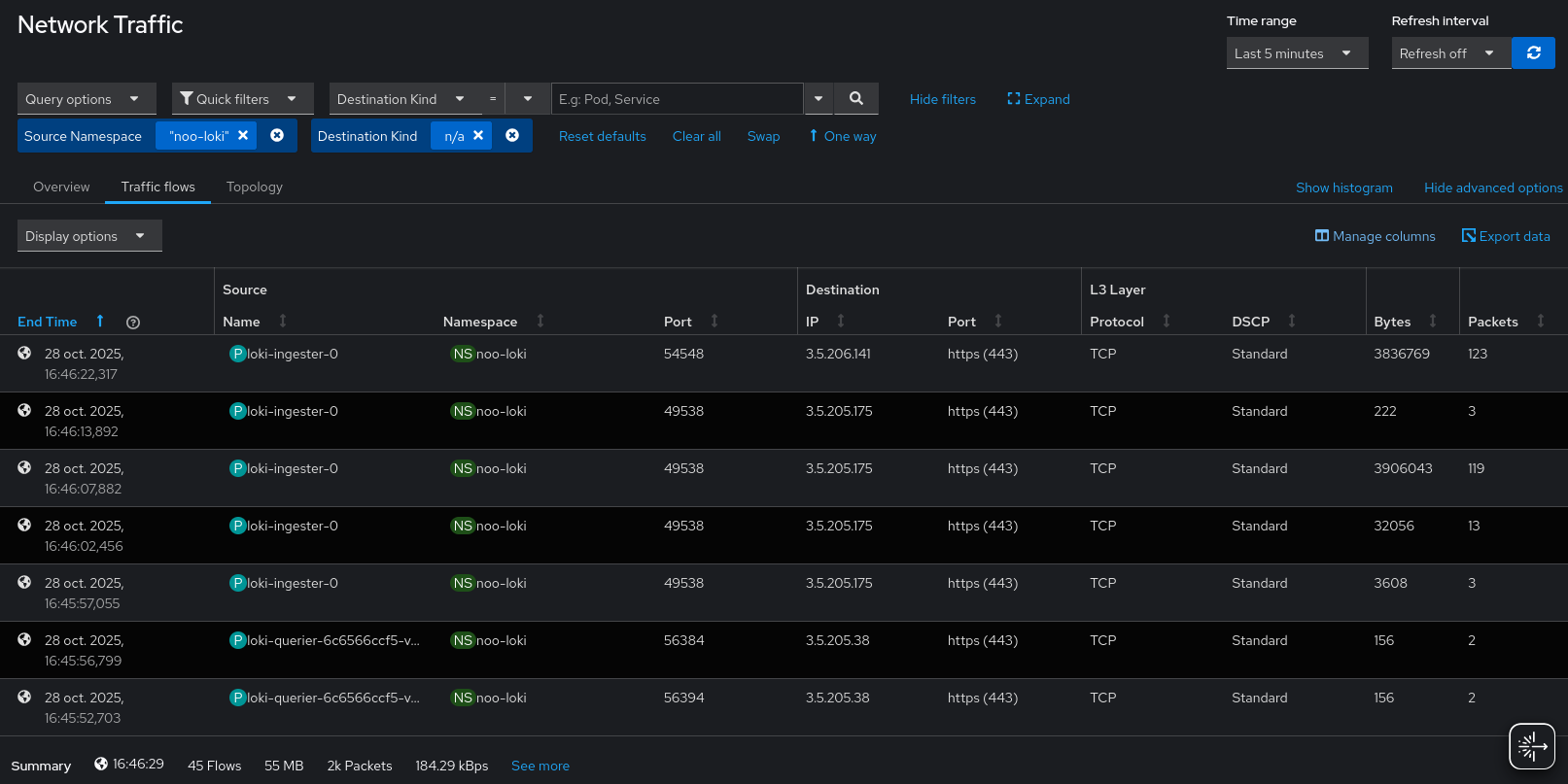Image resolution: width=1568 pixels, height=784 pixels.
Task: Toggle Hide advanced options
Action: (1492, 187)
